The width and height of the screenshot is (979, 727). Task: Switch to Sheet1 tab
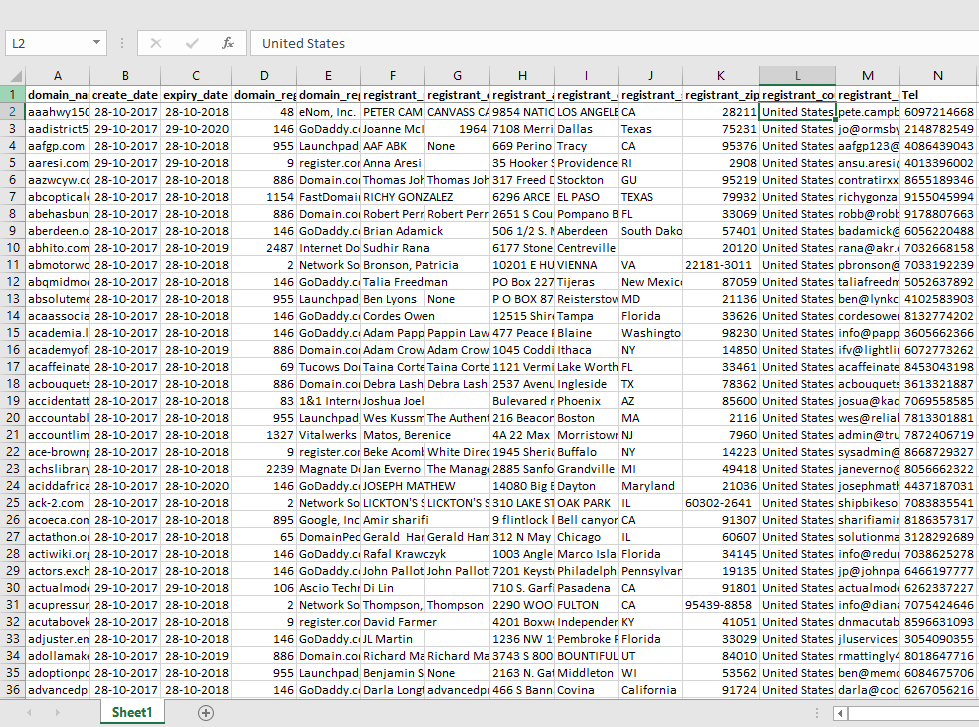[x=132, y=712]
